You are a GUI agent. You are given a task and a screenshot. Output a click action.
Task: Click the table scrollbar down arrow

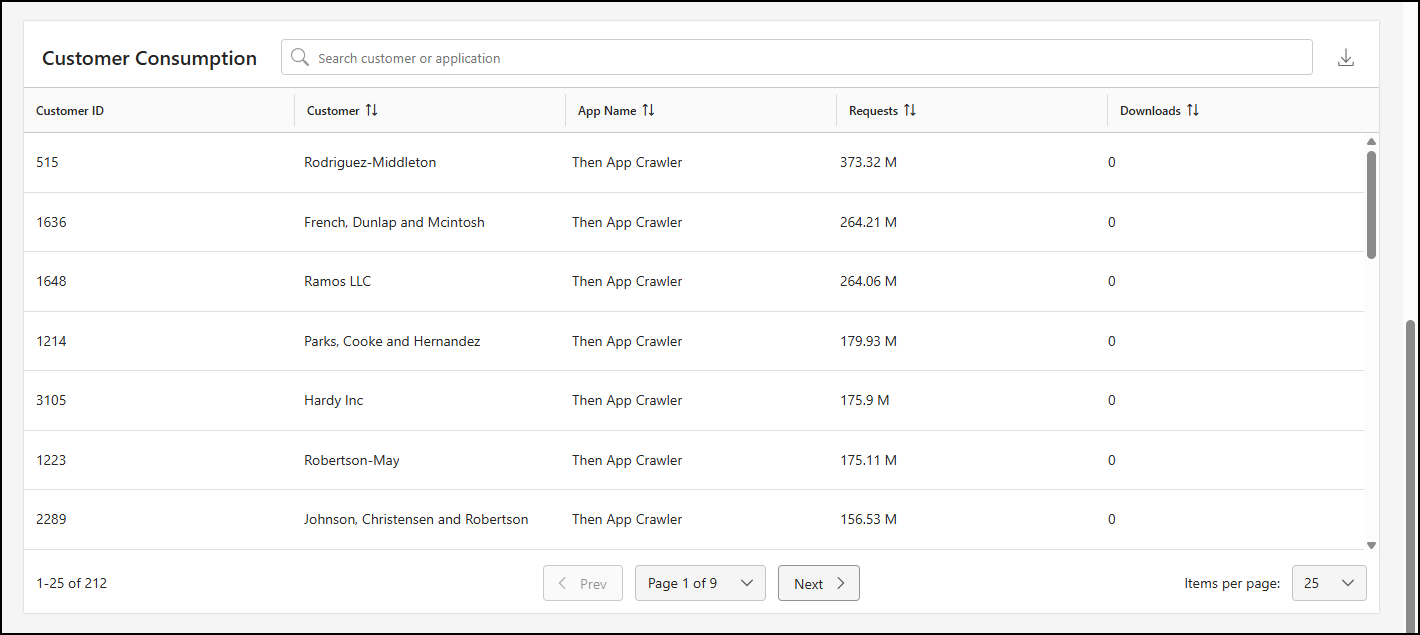coord(1372,545)
